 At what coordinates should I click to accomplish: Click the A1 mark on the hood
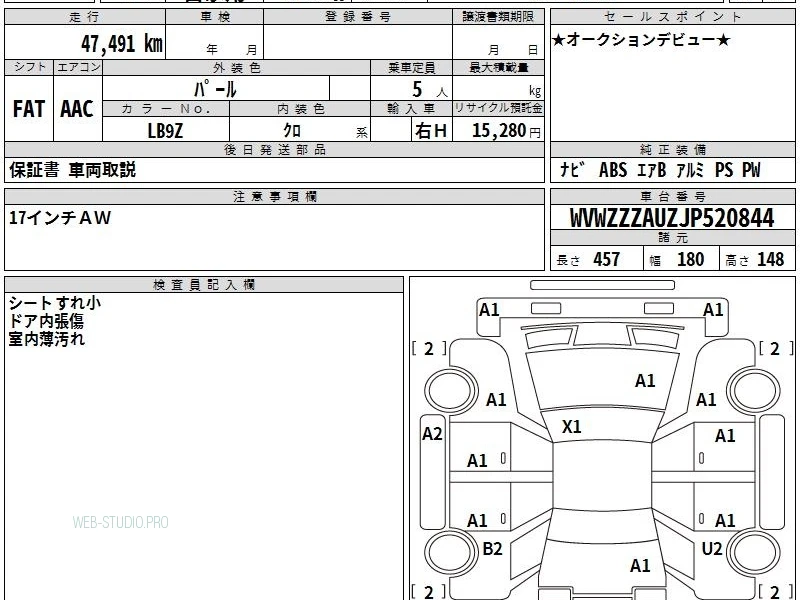click(645, 381)
